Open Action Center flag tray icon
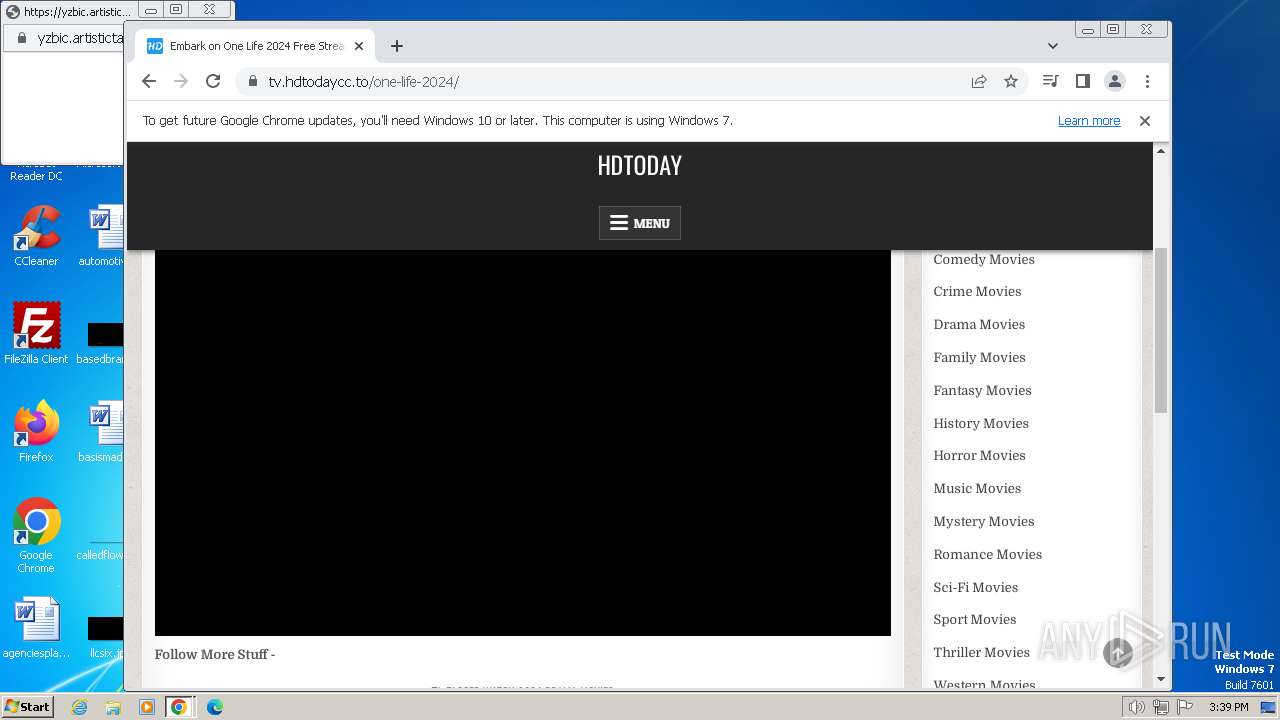The image size is (1280, 720). click(1184, 707)
